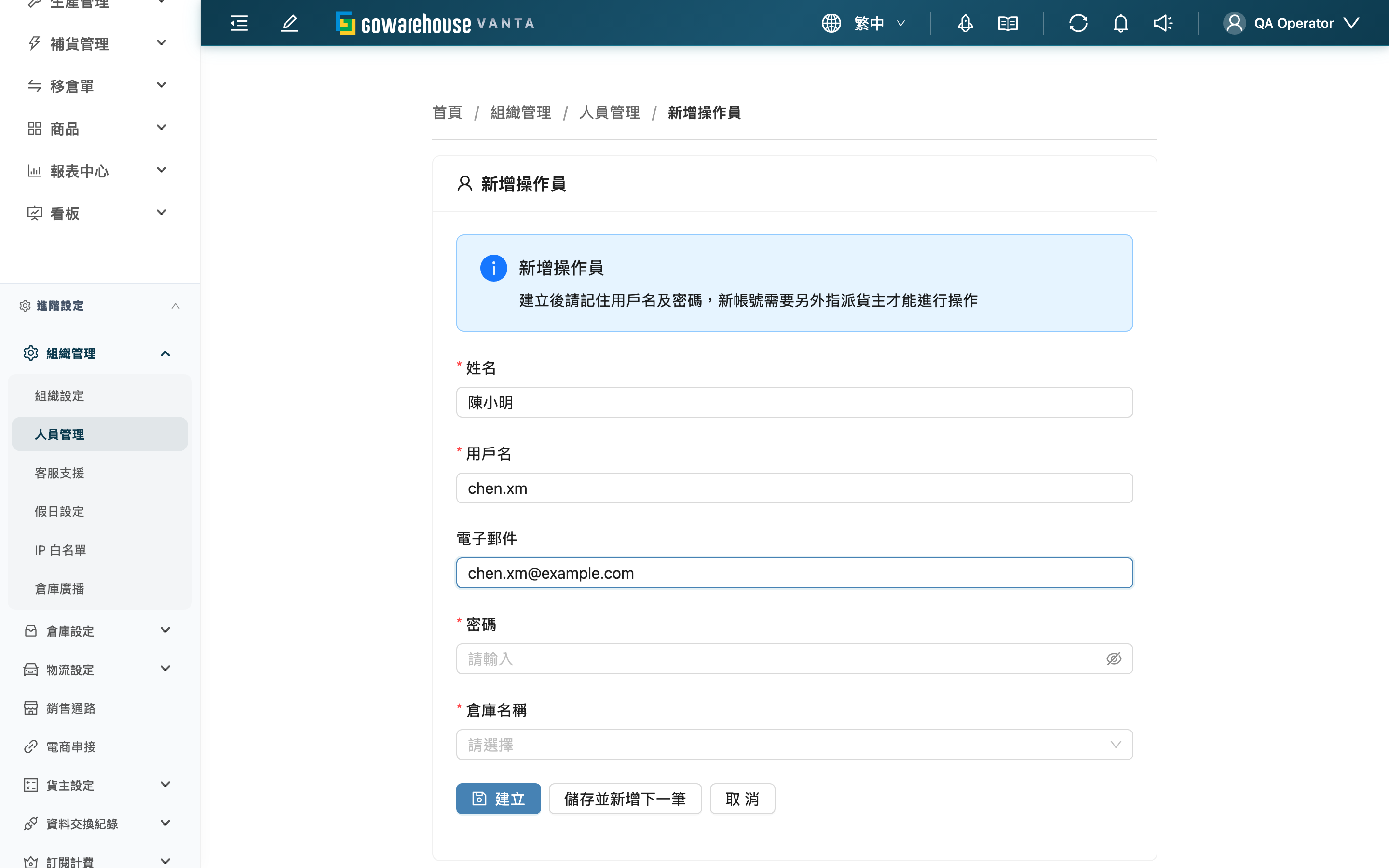The width and height of the screenshot is (1389, 868).
Task: Click the speaker announcement icon
Action: (1163, 23)
